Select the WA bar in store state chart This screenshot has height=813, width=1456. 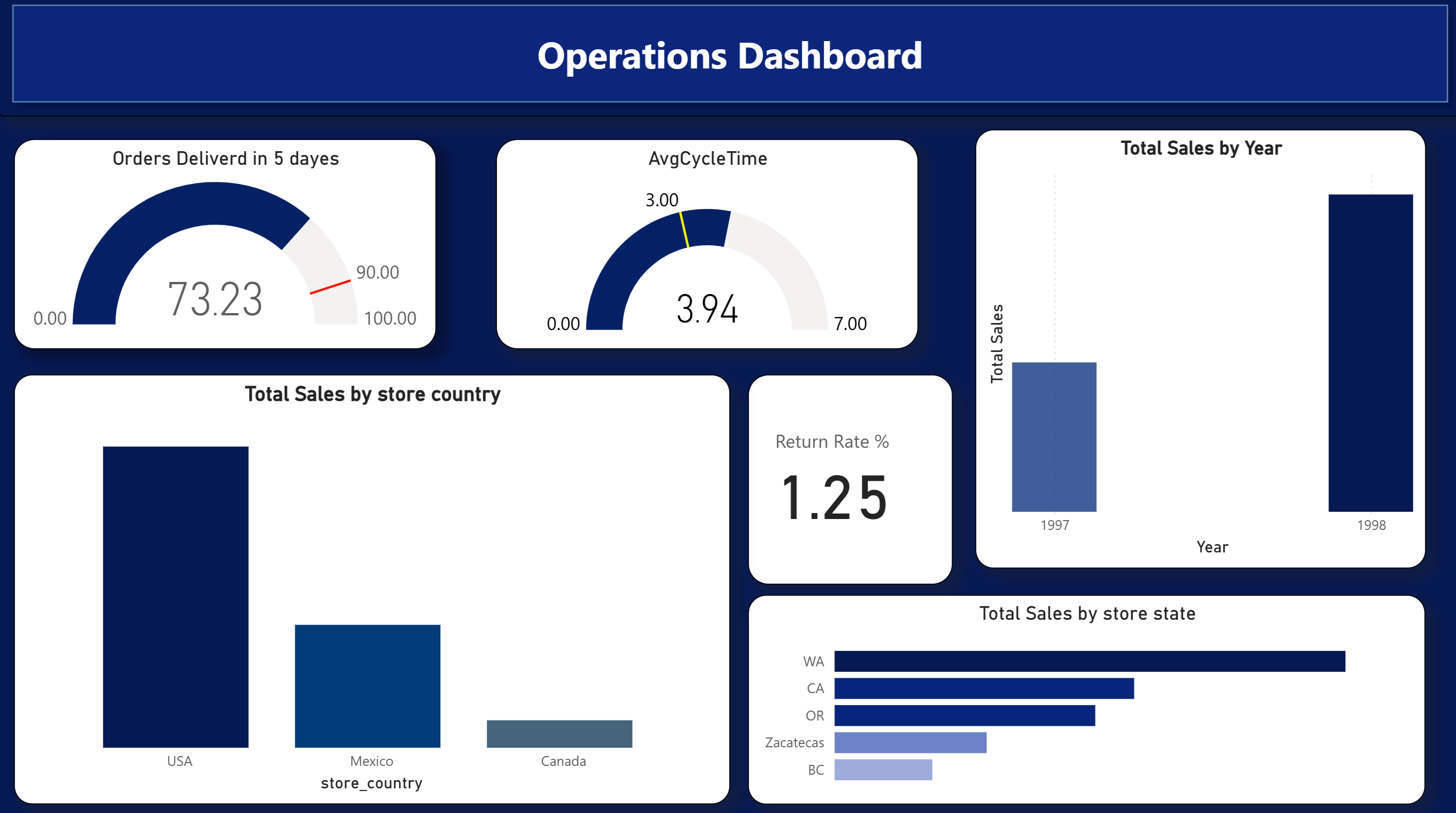pos(1090,661)
